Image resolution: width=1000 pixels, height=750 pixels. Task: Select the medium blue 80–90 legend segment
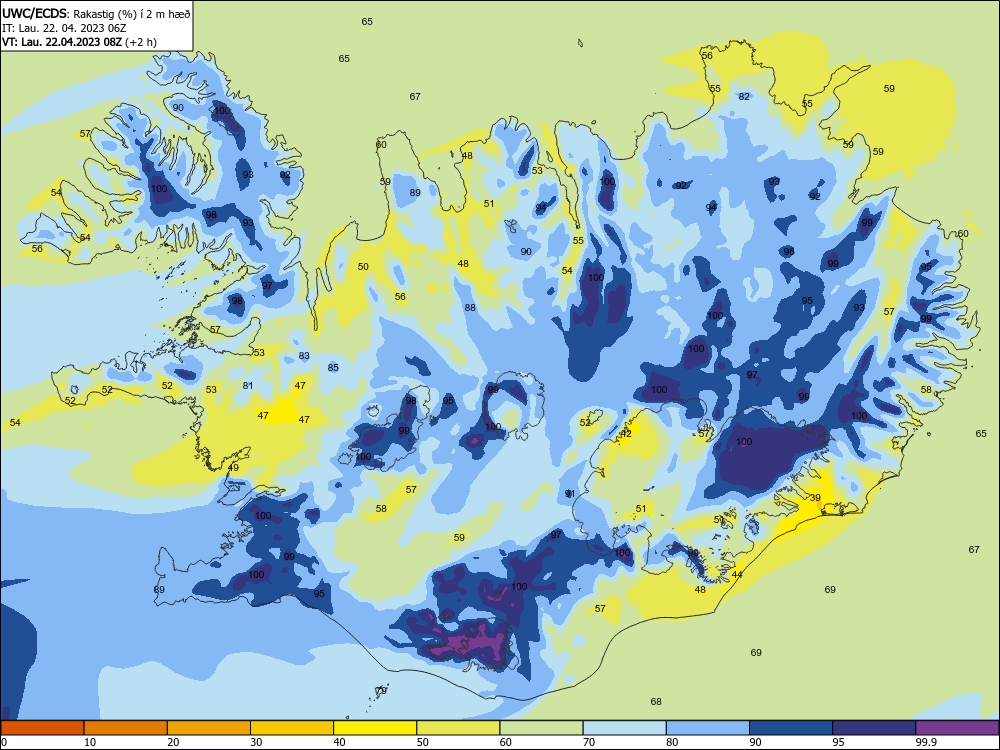708,728
